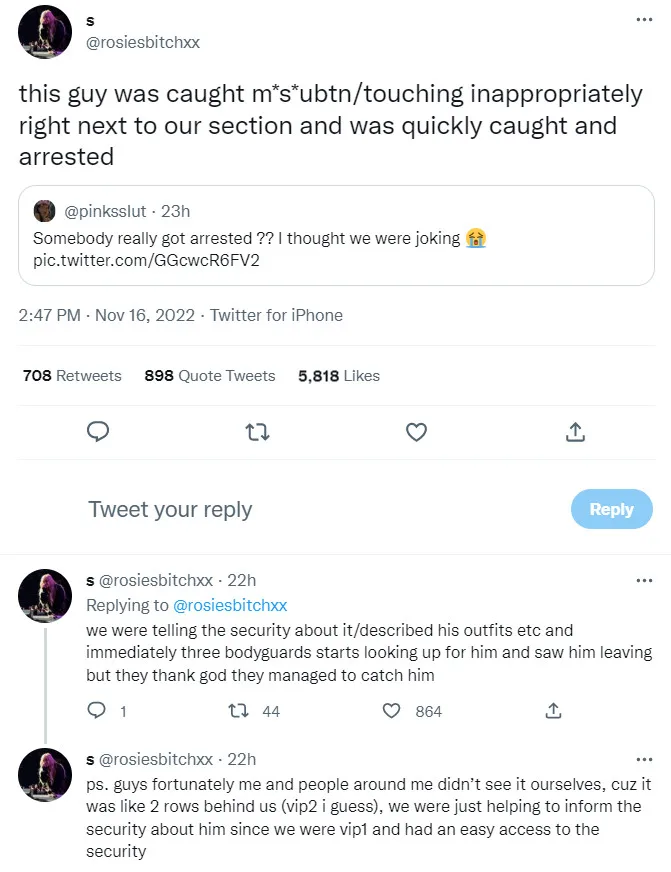
Task: Click the blue Reply button
Action: (x=611, y=509)
